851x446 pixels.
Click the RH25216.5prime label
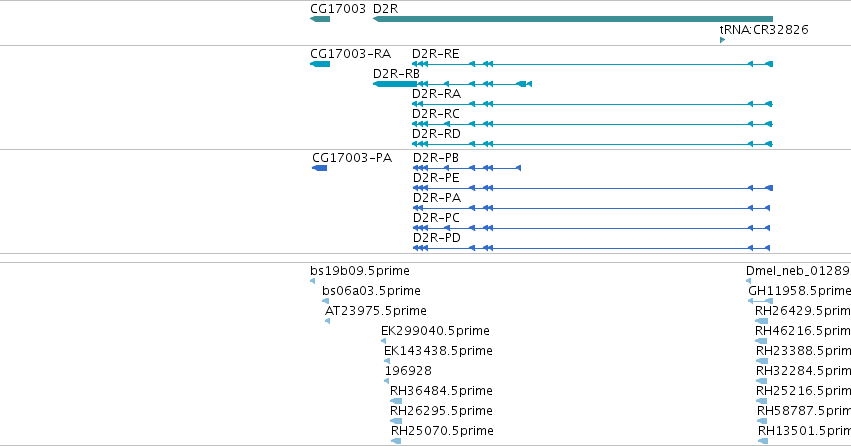(803, 391)
